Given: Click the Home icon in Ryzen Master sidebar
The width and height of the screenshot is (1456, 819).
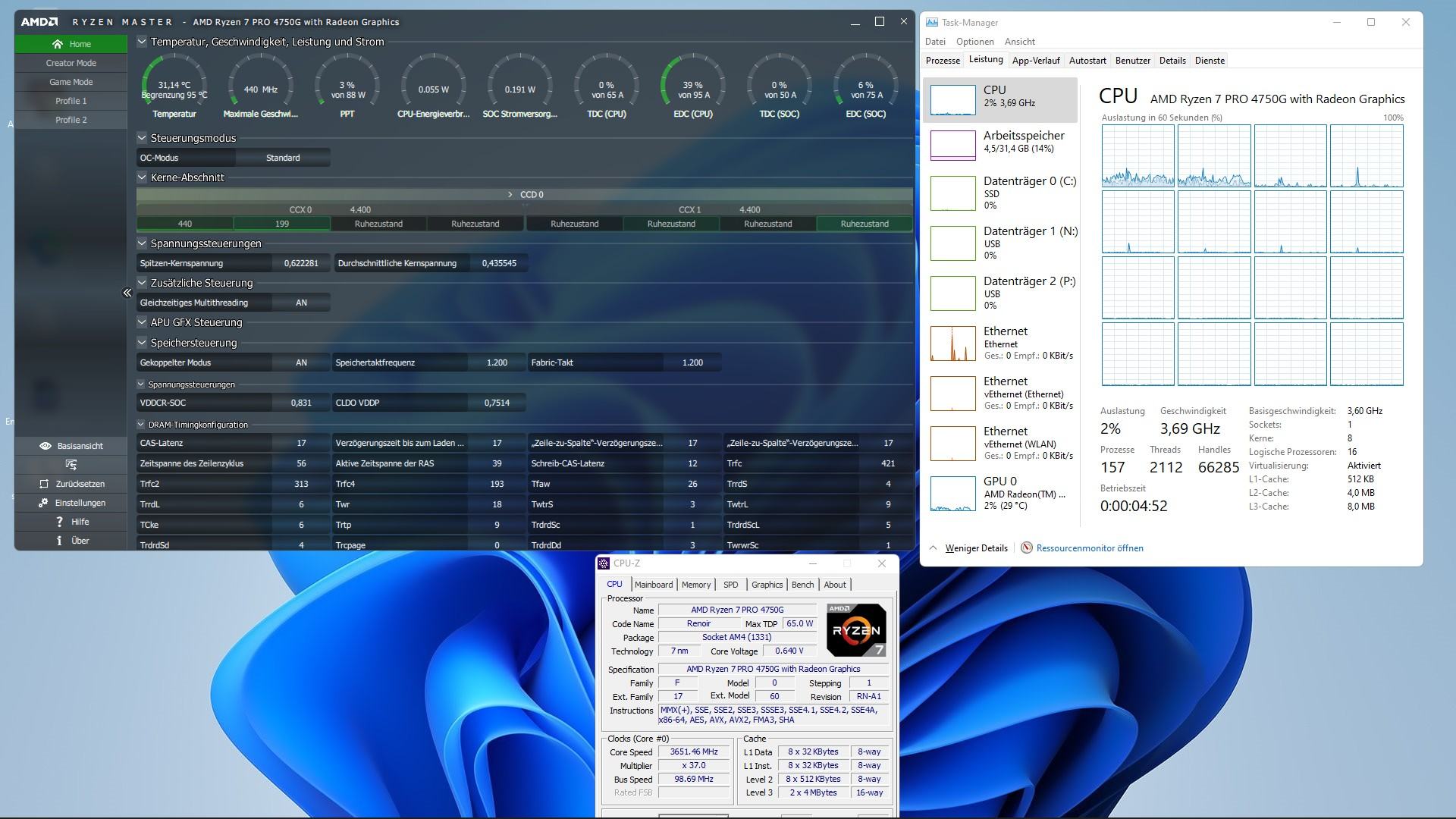Looking at the screenshot, I should point(58,44).
